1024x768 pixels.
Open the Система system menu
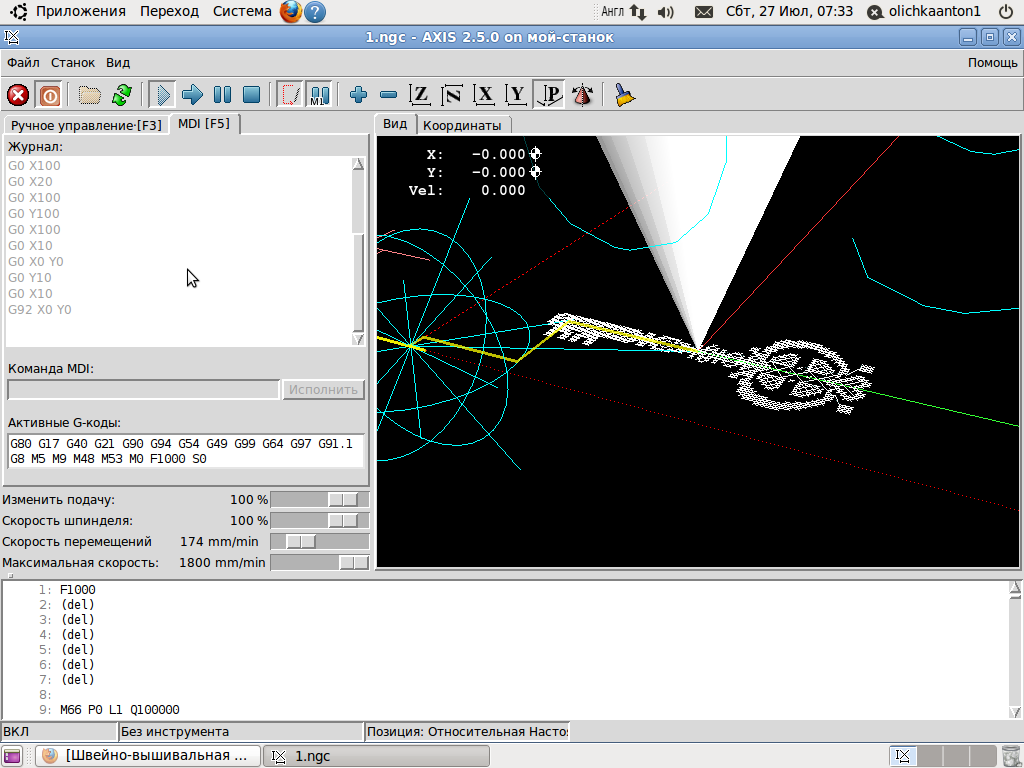coord(242,11)
